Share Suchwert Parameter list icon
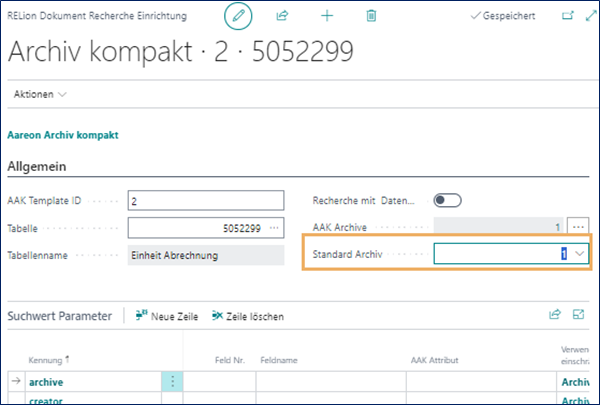 point(555,315)
